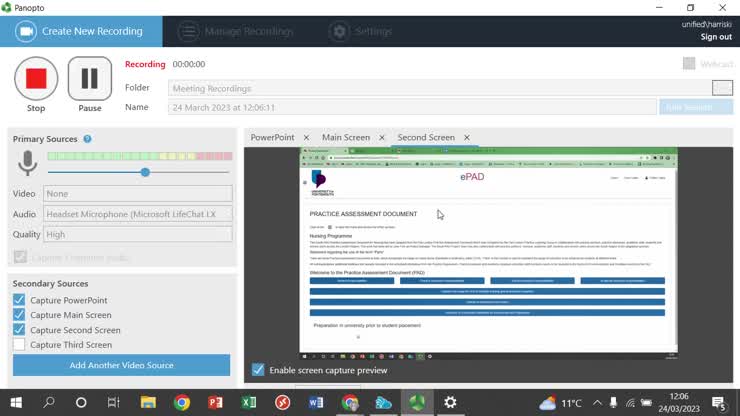The image size is (740, 416).
Task: Click the red Stop recording button
Action: (x=36, y=78)
